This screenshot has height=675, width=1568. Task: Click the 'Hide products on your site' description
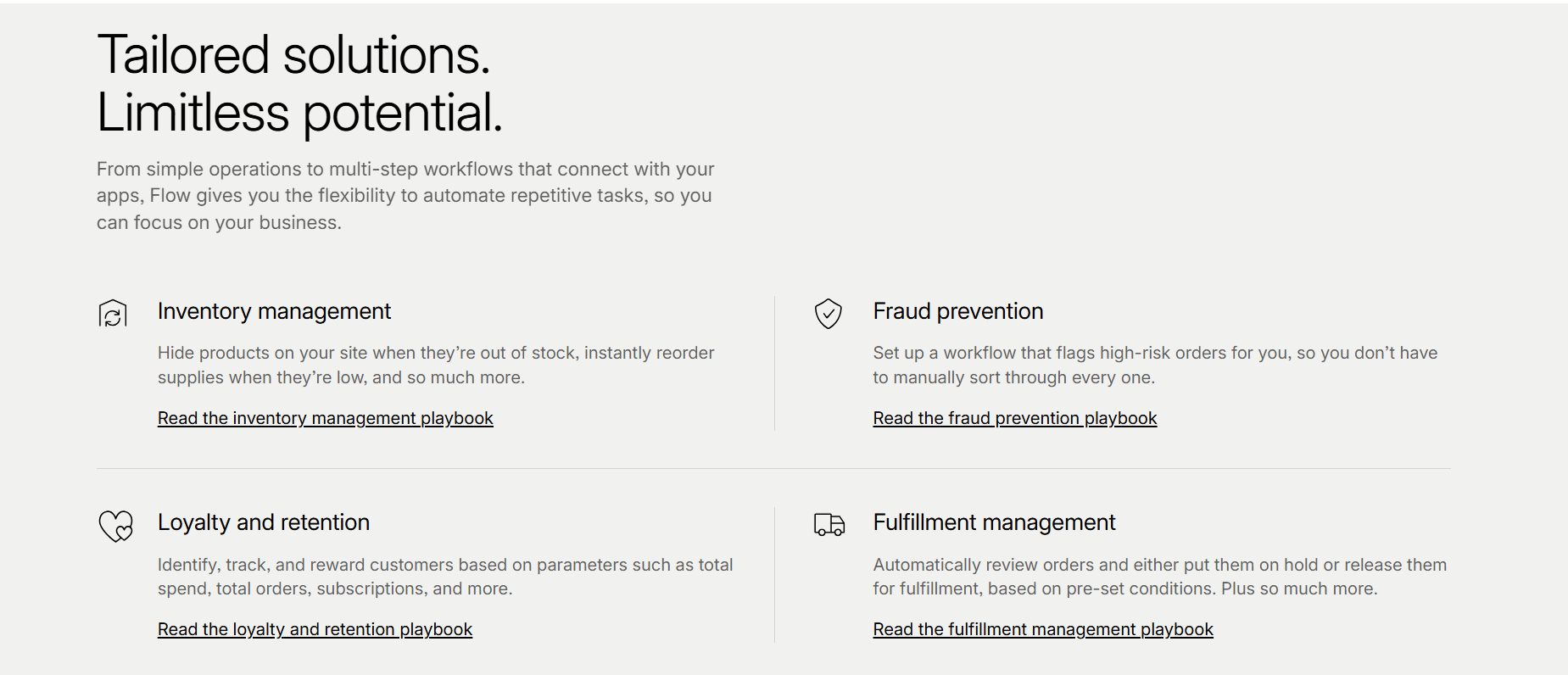pos(435,365)
